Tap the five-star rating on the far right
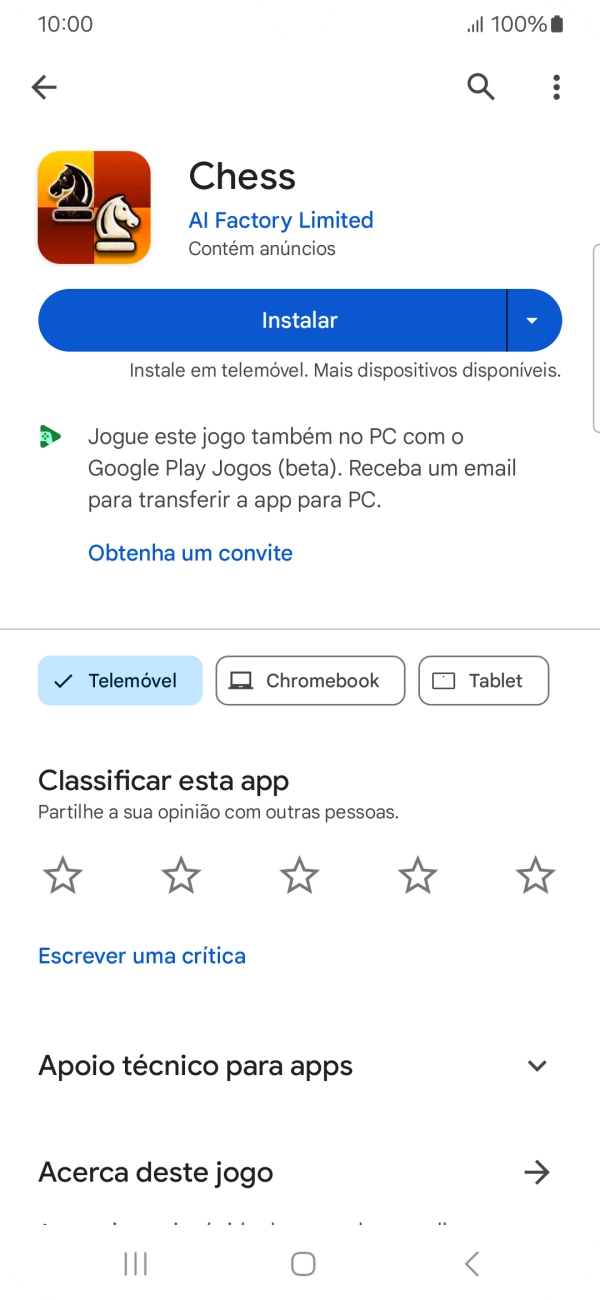600x1300 pixels. (x=536, y=875)
